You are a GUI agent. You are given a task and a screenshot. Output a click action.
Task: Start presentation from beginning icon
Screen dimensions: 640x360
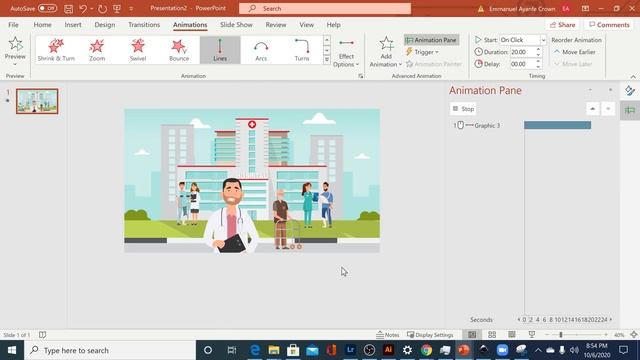coord(117,9)
